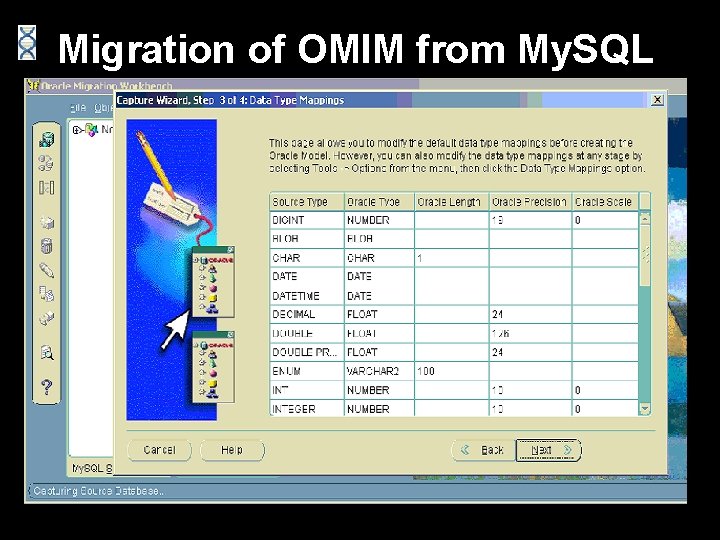Click the NUMBER Oracle type in BIGINT row
The height and width of the screenshot is (540, 720).
(x=379, y=220)
